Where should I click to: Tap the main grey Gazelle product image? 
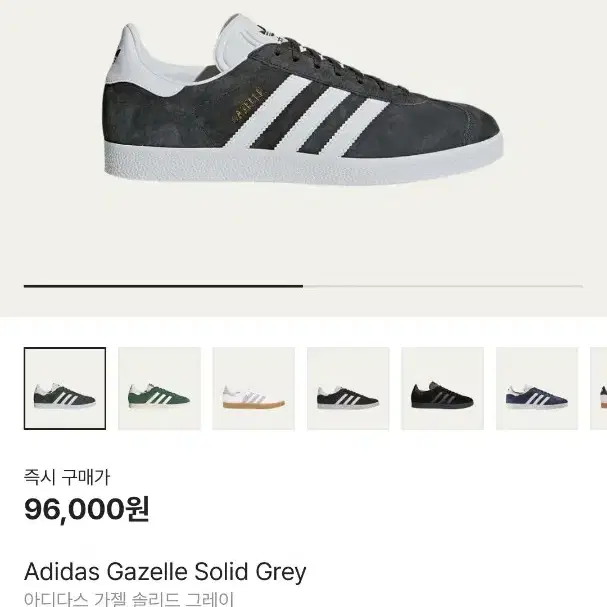click(x=303, y=99)
